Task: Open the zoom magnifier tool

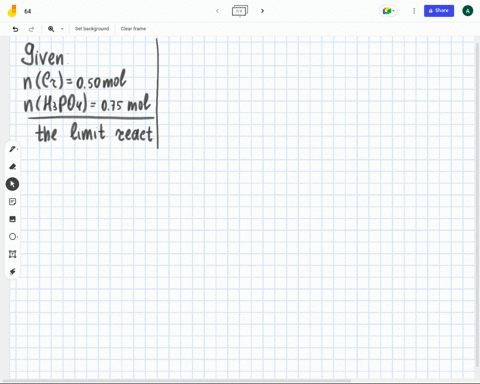Action: pyautogui.click(x=51, y=29)
